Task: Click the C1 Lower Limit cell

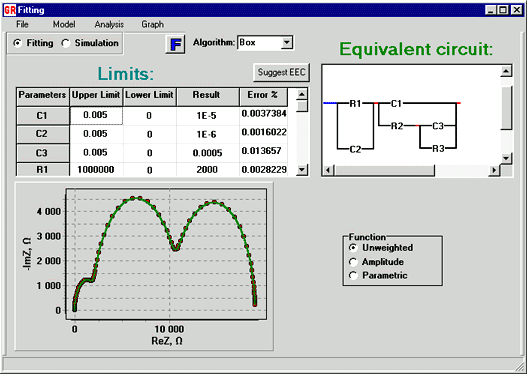Action: tap(150, 116)
